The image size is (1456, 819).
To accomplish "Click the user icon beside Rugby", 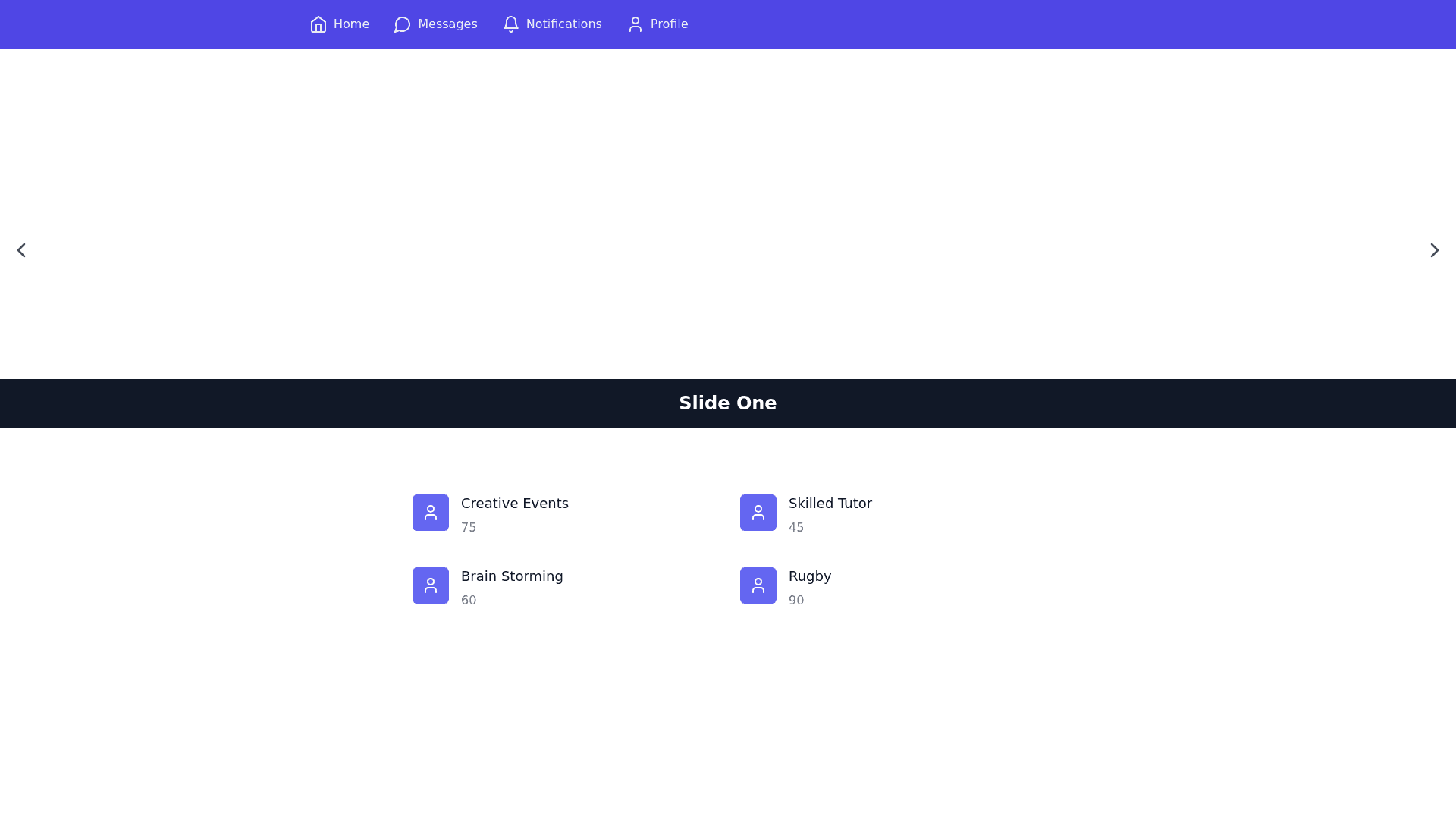I will tap(758, 585).
